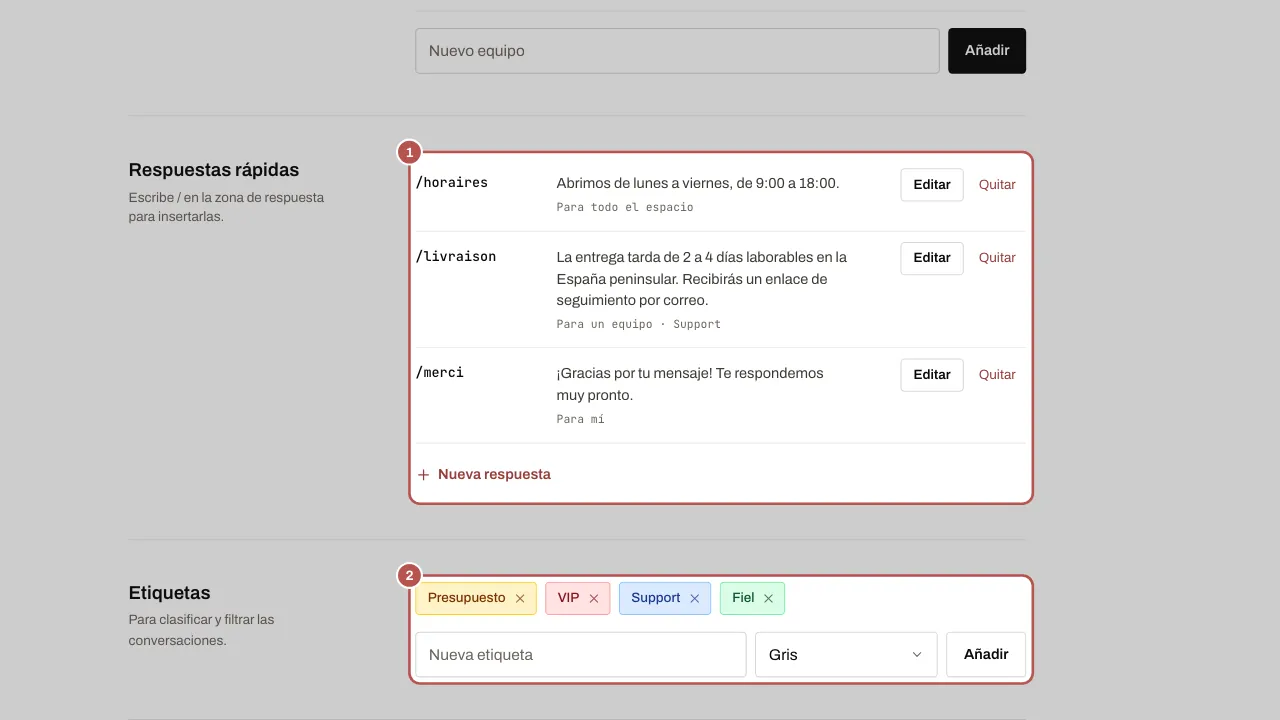Click 'Abrimos de lunes a viernes' reply text
The image size is (1280, 720).
click(x=698, y=184)
